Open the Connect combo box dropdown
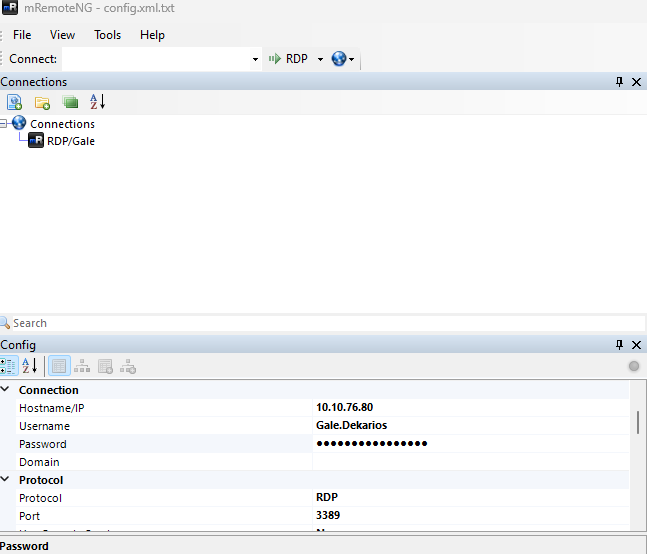This screenshot has width=647, height=554. (x=255, y=60)
